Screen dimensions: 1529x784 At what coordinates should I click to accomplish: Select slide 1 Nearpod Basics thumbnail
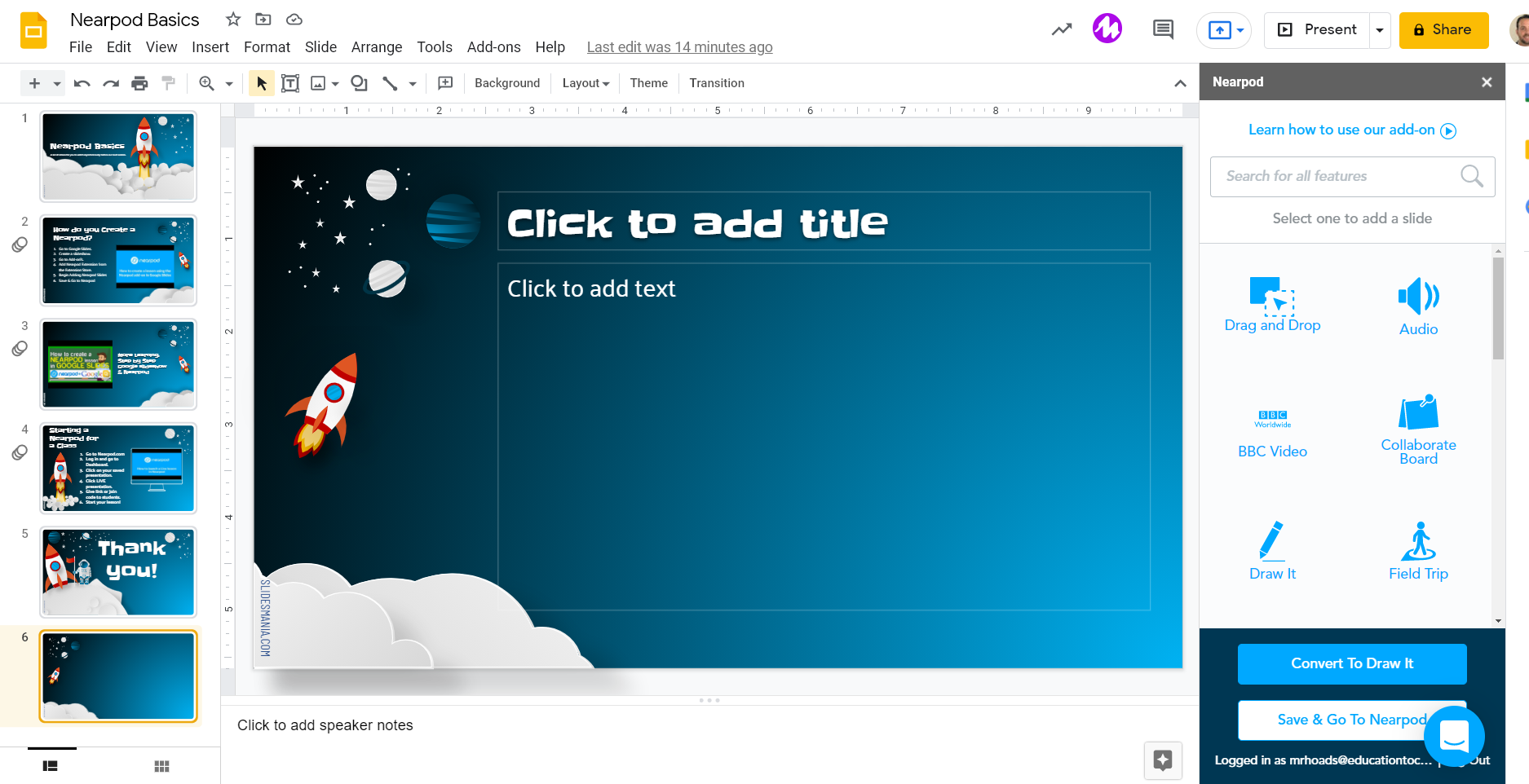118,156
